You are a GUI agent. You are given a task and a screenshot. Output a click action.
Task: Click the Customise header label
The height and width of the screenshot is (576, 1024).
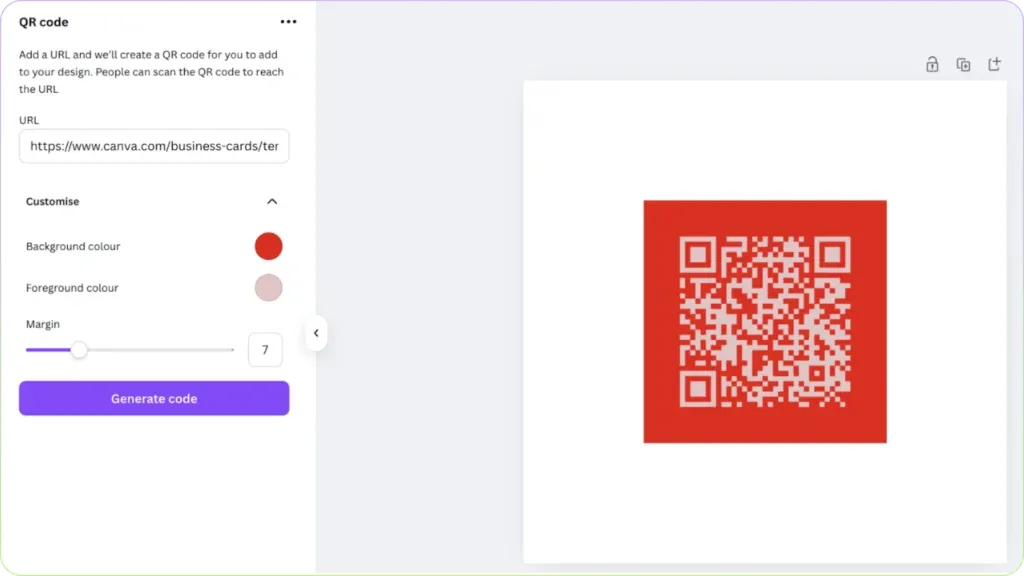[x=52, y=201]
